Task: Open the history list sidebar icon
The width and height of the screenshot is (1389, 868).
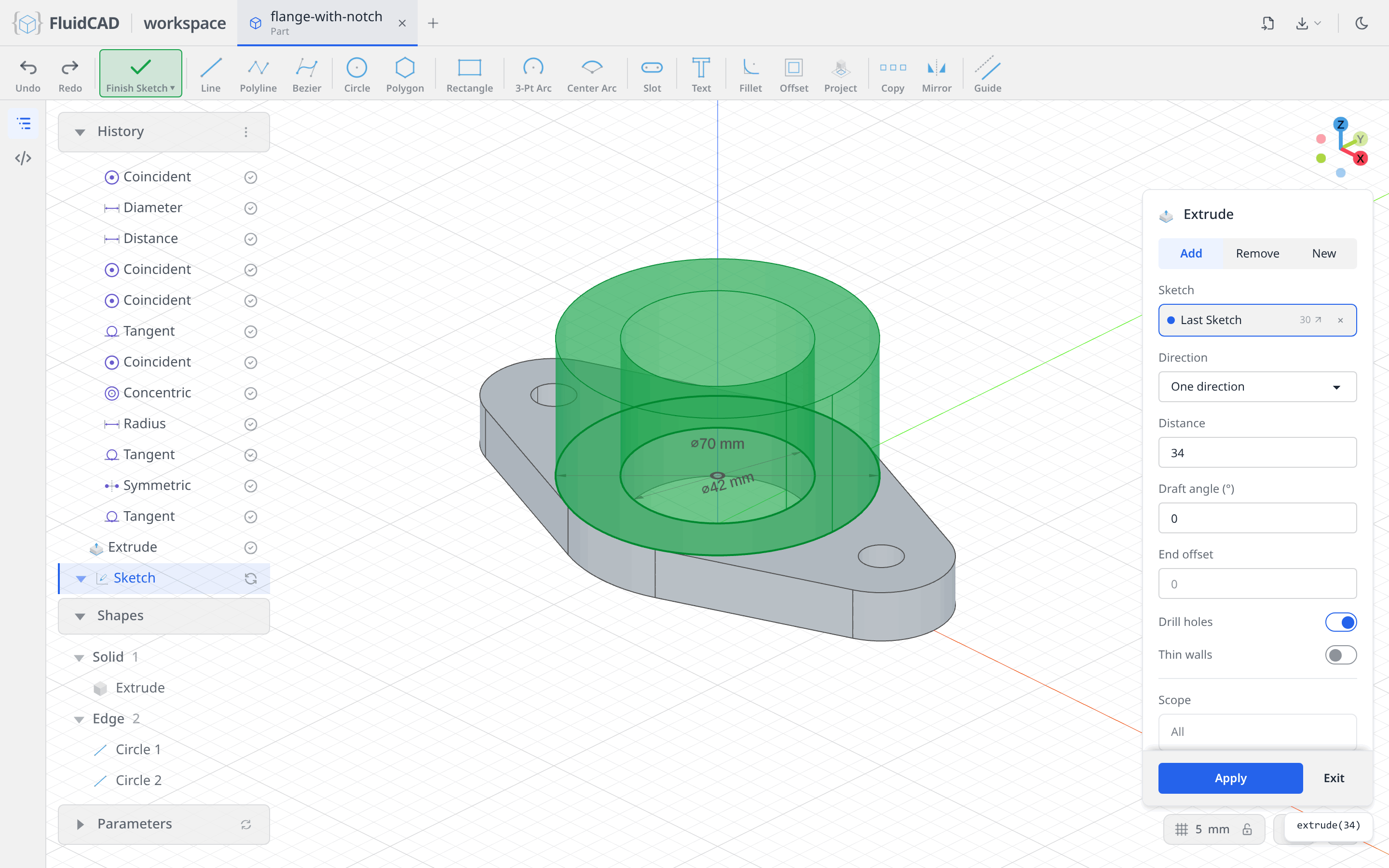Action: 24,123
